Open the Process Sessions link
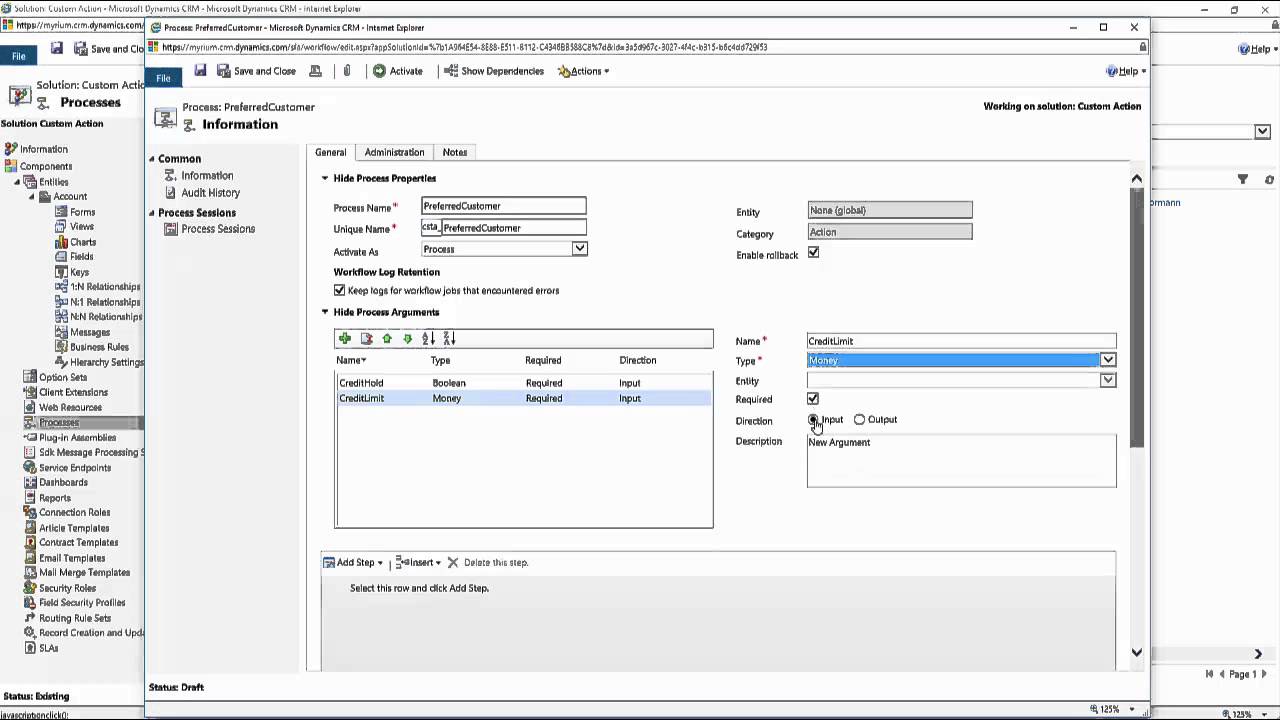The width and height of the screenshot is (1280, 720). point(218,229)
